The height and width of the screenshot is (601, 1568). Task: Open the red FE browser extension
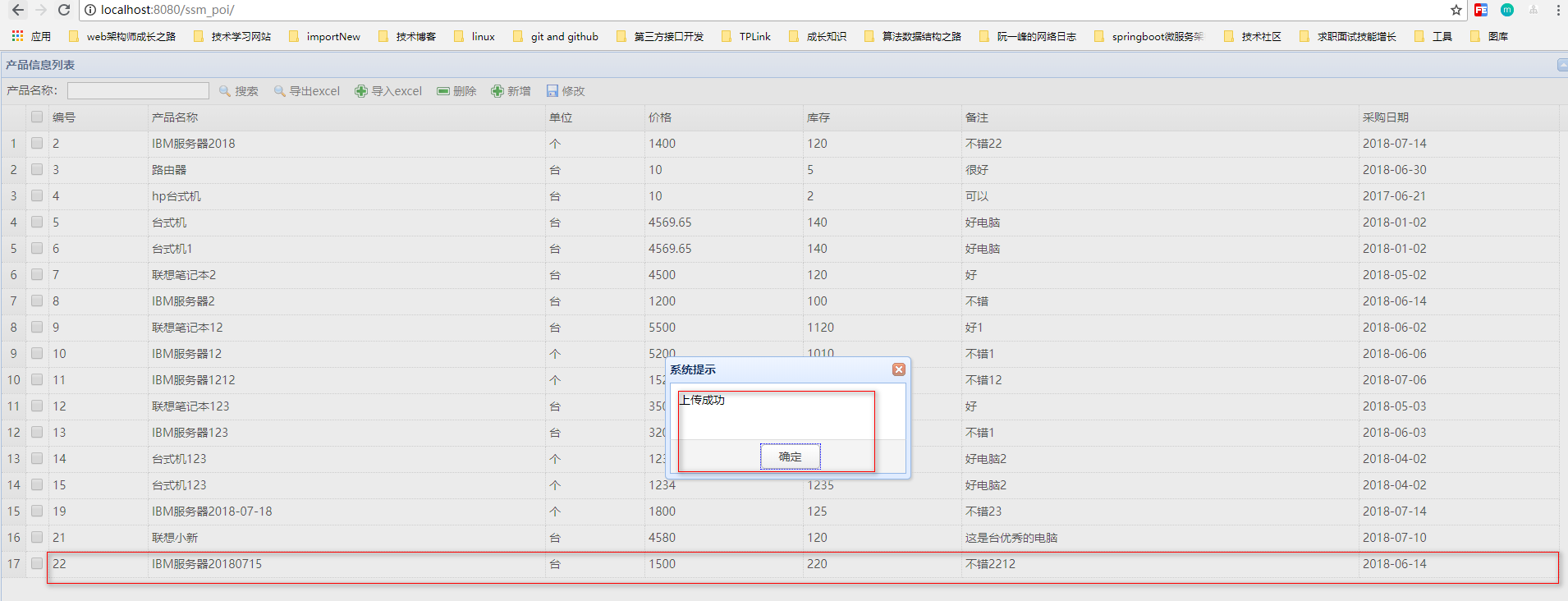[x=1481, y=10]
